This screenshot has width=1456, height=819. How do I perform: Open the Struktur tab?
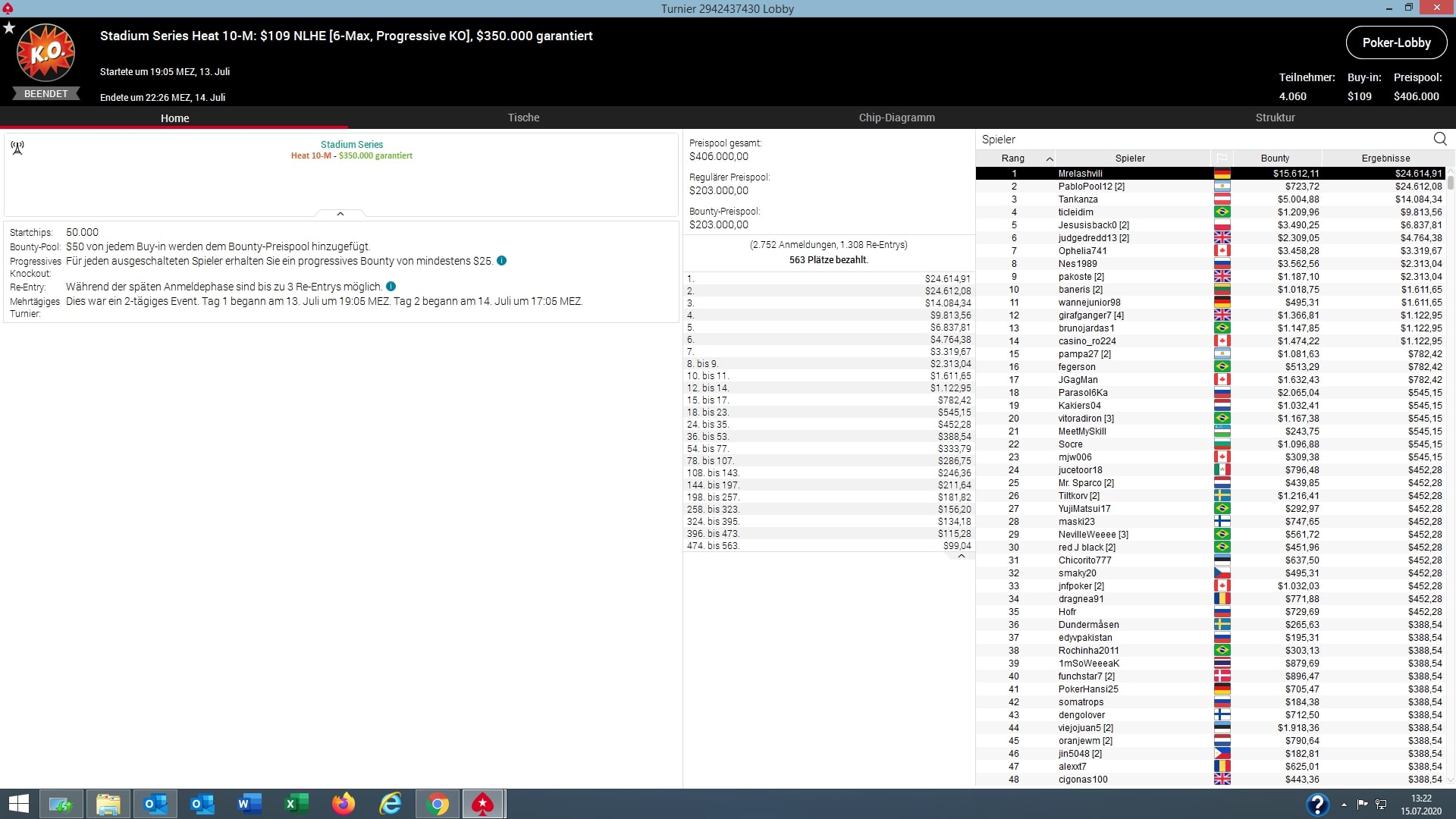click(x=1275, y=118)
